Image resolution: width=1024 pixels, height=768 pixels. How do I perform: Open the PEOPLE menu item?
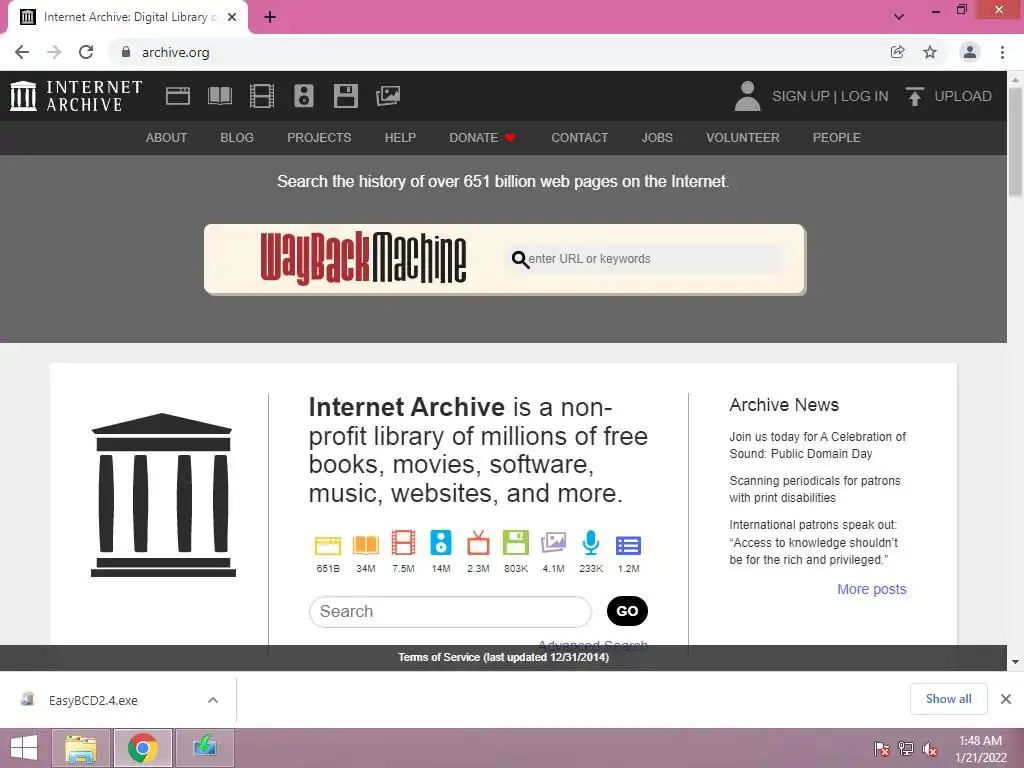click(837, 138)
